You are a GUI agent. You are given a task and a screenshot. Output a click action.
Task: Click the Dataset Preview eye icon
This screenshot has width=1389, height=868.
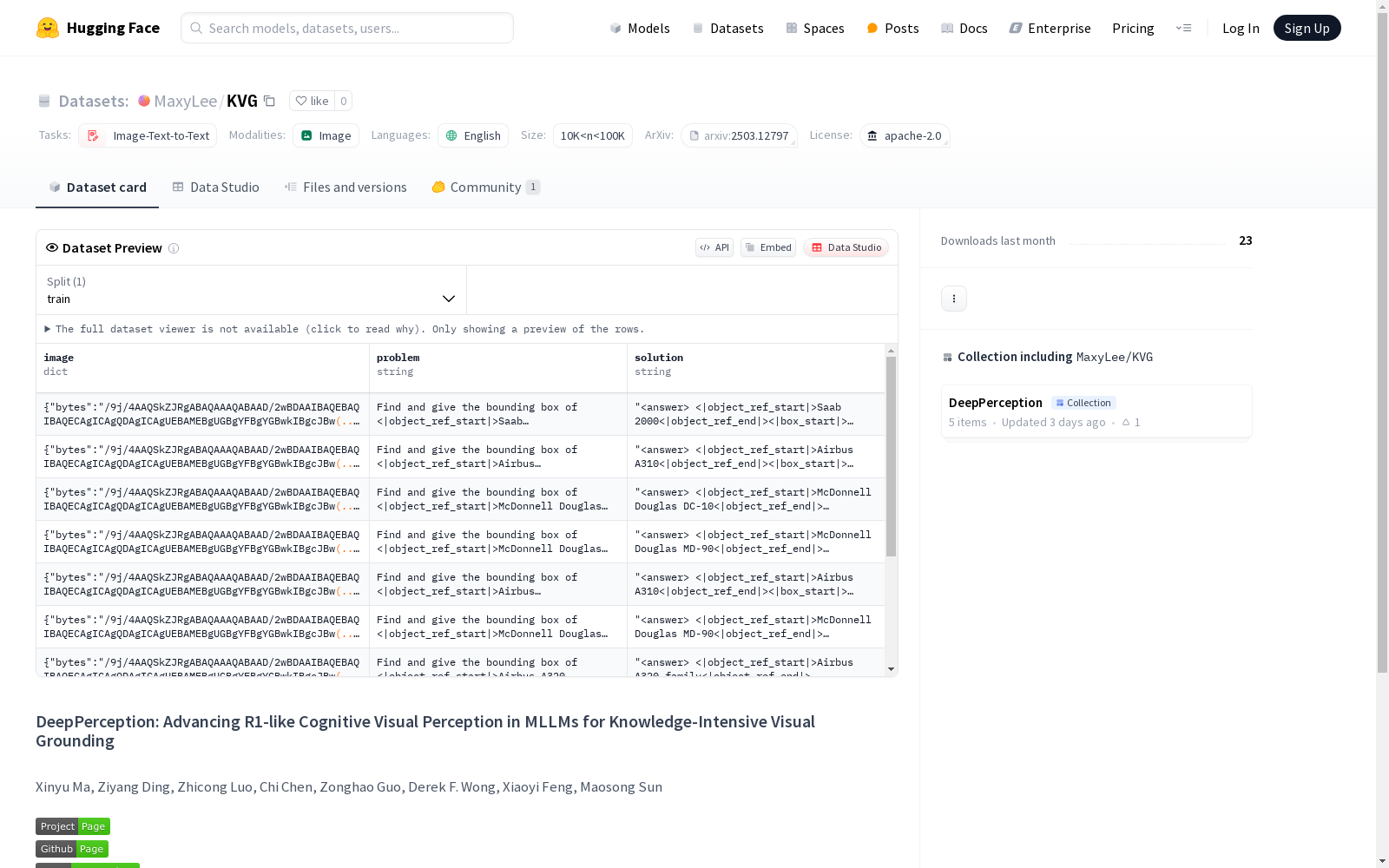click(x=52, y=247)
